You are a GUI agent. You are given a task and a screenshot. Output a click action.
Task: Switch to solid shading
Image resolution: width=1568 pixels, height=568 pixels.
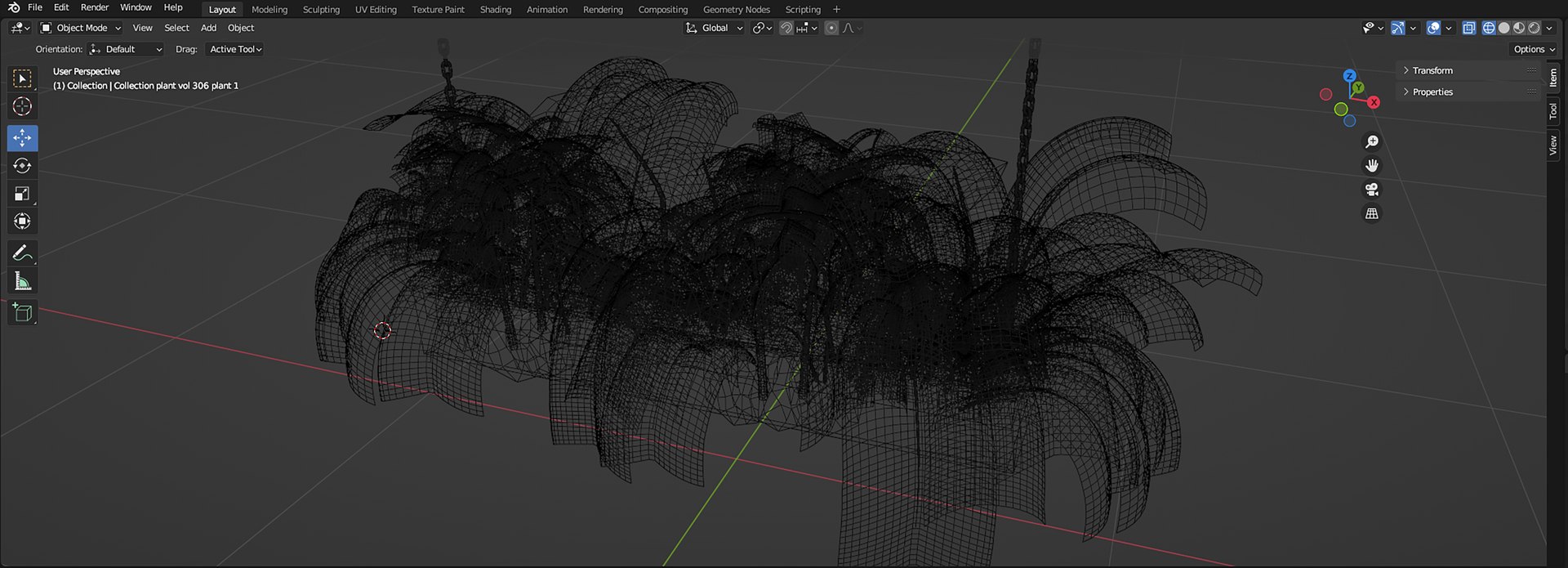click(x=1504, y=28)
